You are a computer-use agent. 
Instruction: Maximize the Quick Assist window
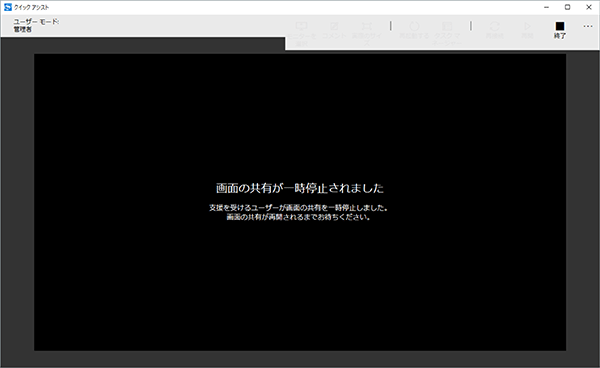point(567,7)
